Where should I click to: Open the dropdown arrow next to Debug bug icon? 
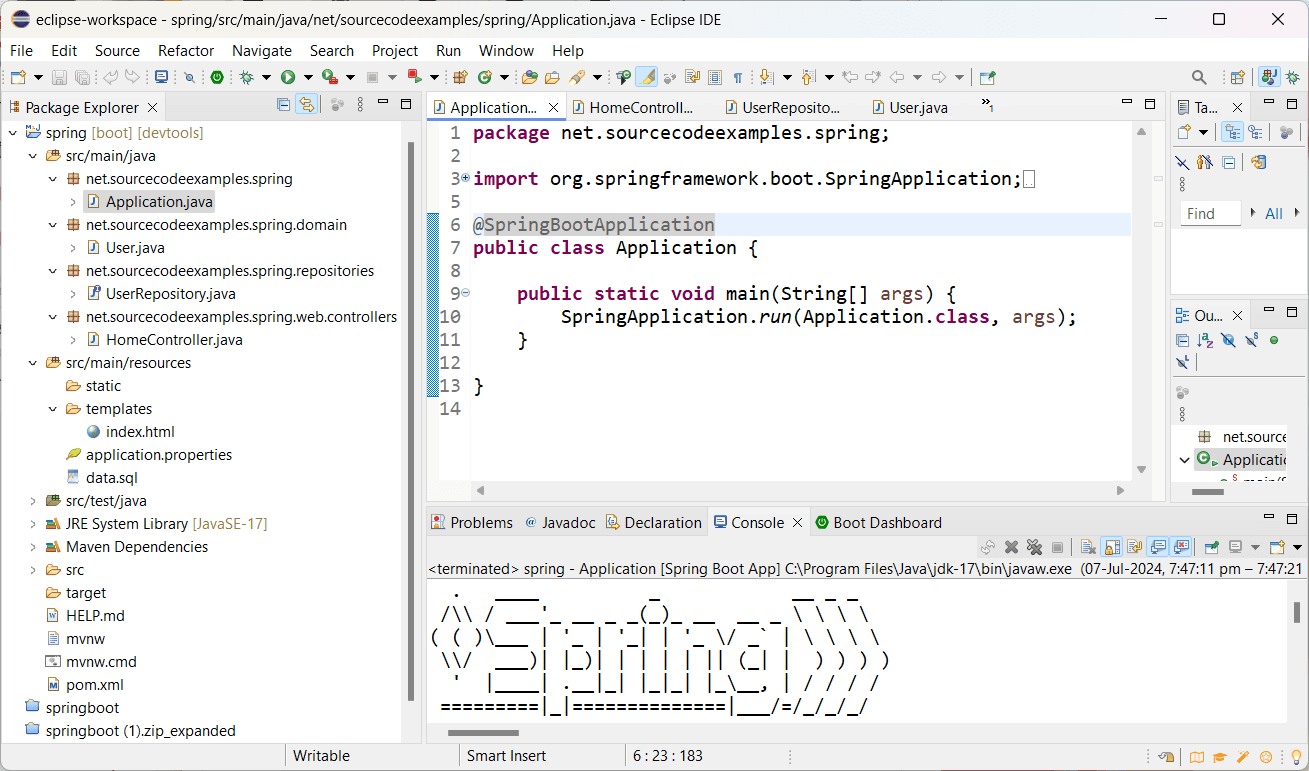click(x=265, y=77)
